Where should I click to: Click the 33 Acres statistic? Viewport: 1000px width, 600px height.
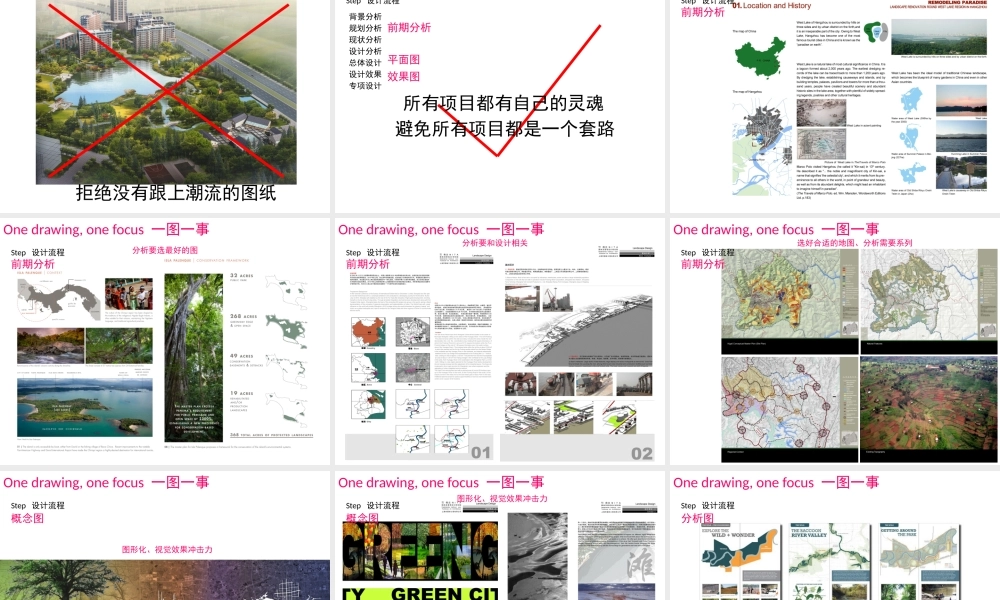246,278
